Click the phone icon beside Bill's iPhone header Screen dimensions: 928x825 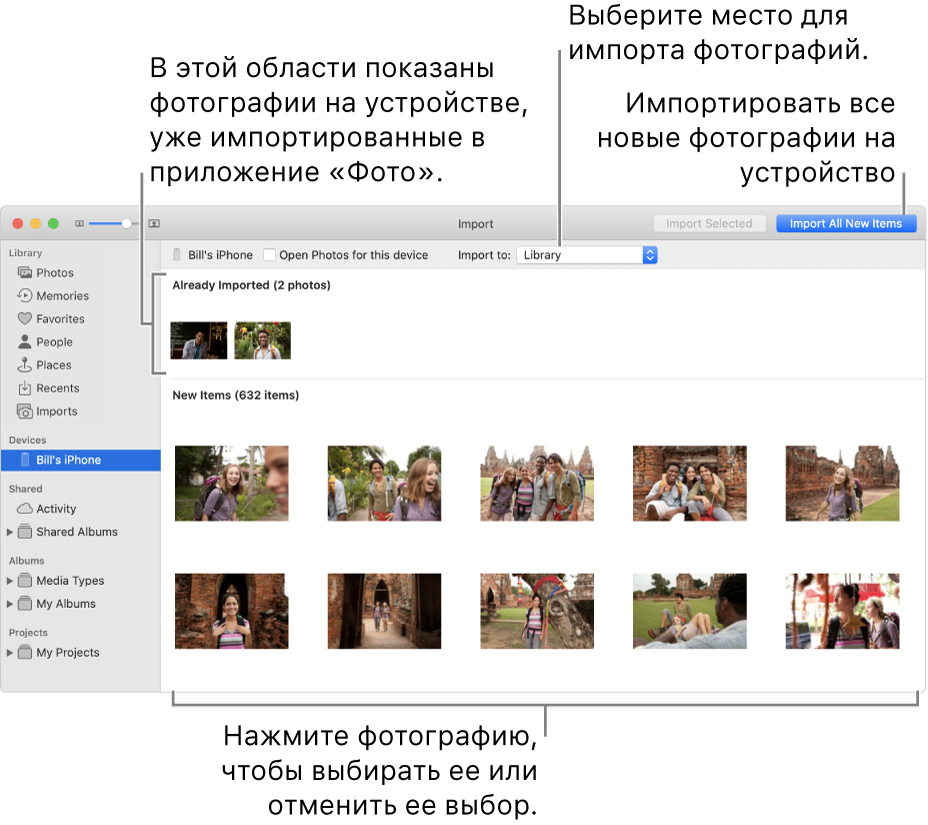pyautogui.click(x=176, y=255)
